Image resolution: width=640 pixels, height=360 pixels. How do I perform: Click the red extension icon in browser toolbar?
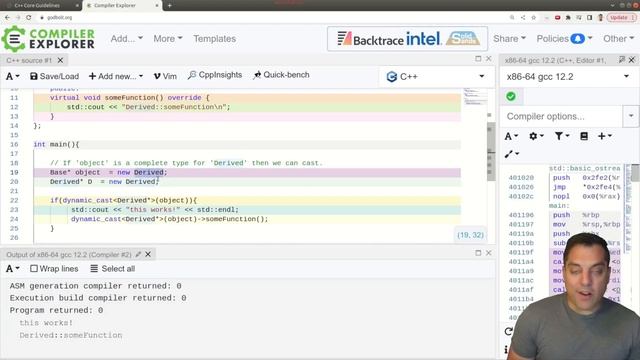click(557, 18)
